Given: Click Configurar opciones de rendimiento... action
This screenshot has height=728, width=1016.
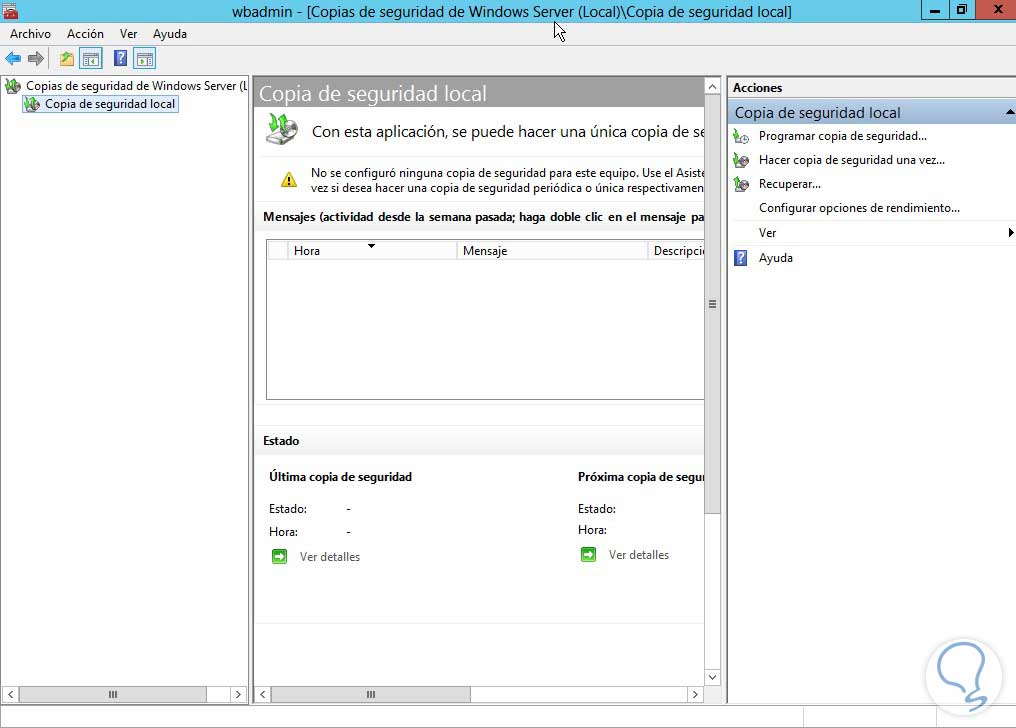Looking at the screenshot, I should (859, 208).
